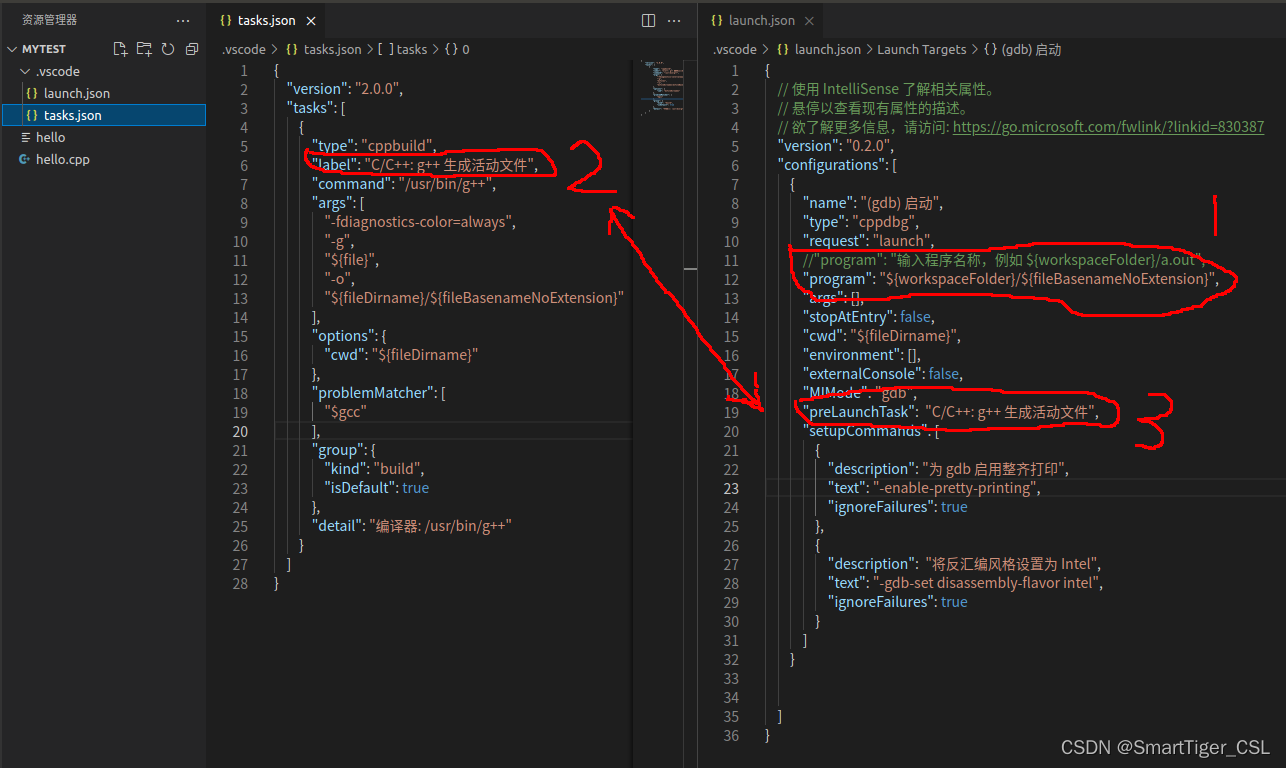Click the "preLaunchTask" key

pyautogui.click(x=857, y=412)
